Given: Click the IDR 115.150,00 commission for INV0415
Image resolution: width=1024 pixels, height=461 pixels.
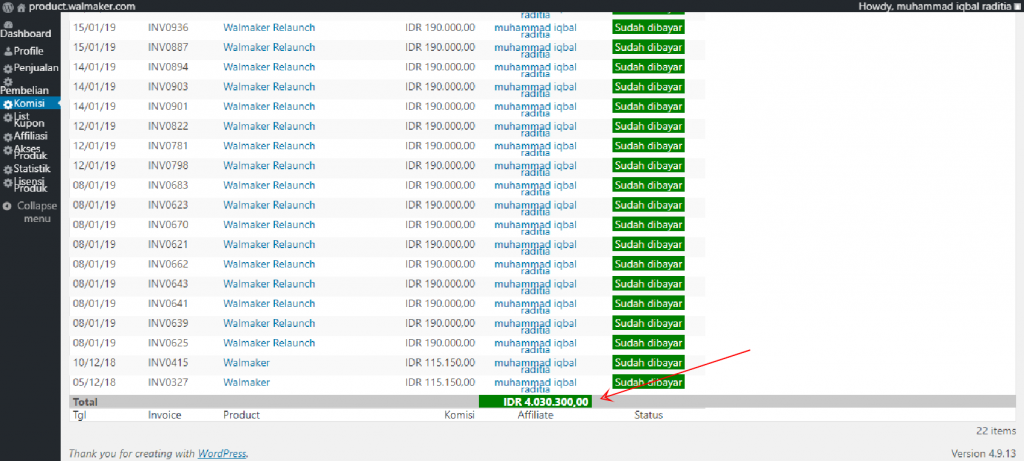Looking at the screenshot, I should point(440,362).
